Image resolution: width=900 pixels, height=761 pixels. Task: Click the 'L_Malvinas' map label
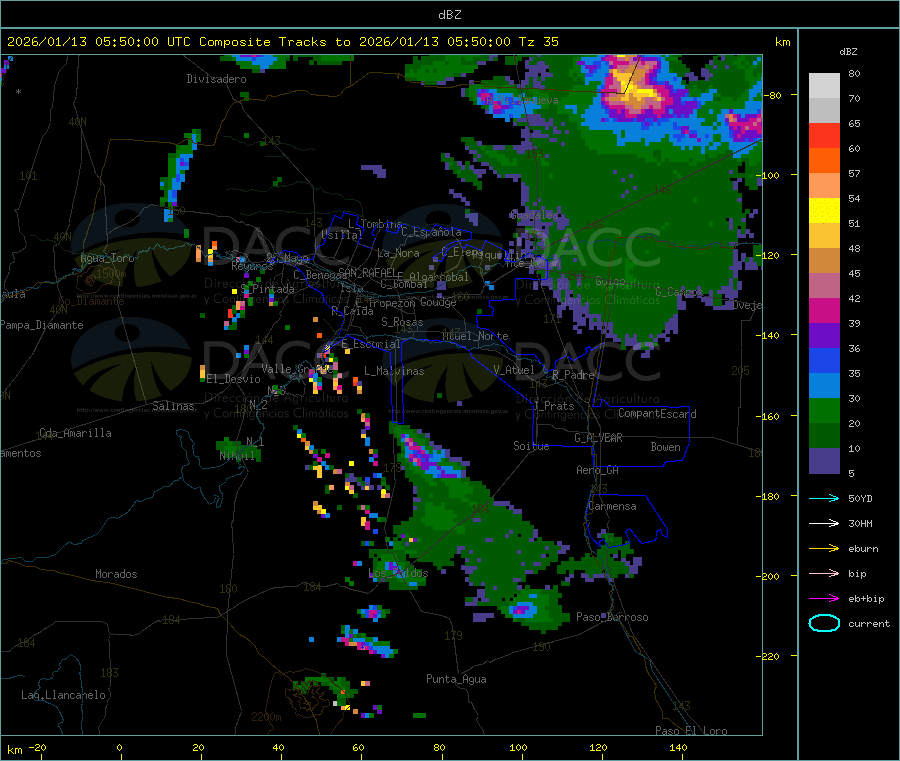click(394, 371)
